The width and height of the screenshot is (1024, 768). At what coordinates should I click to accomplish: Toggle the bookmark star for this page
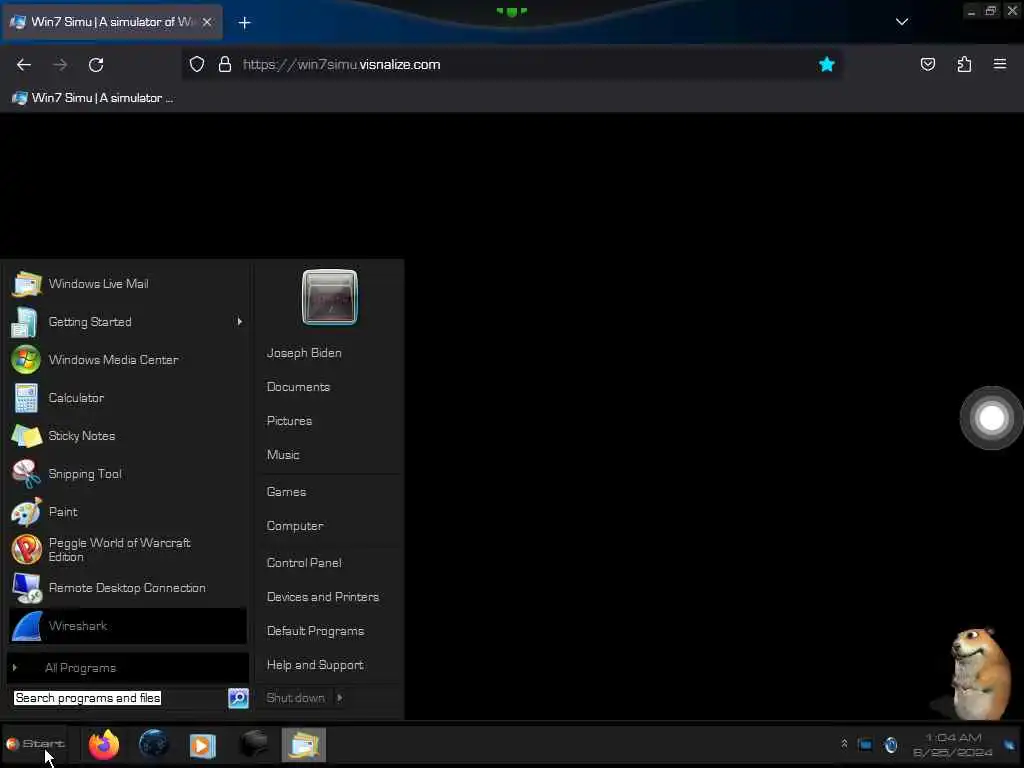827,65
